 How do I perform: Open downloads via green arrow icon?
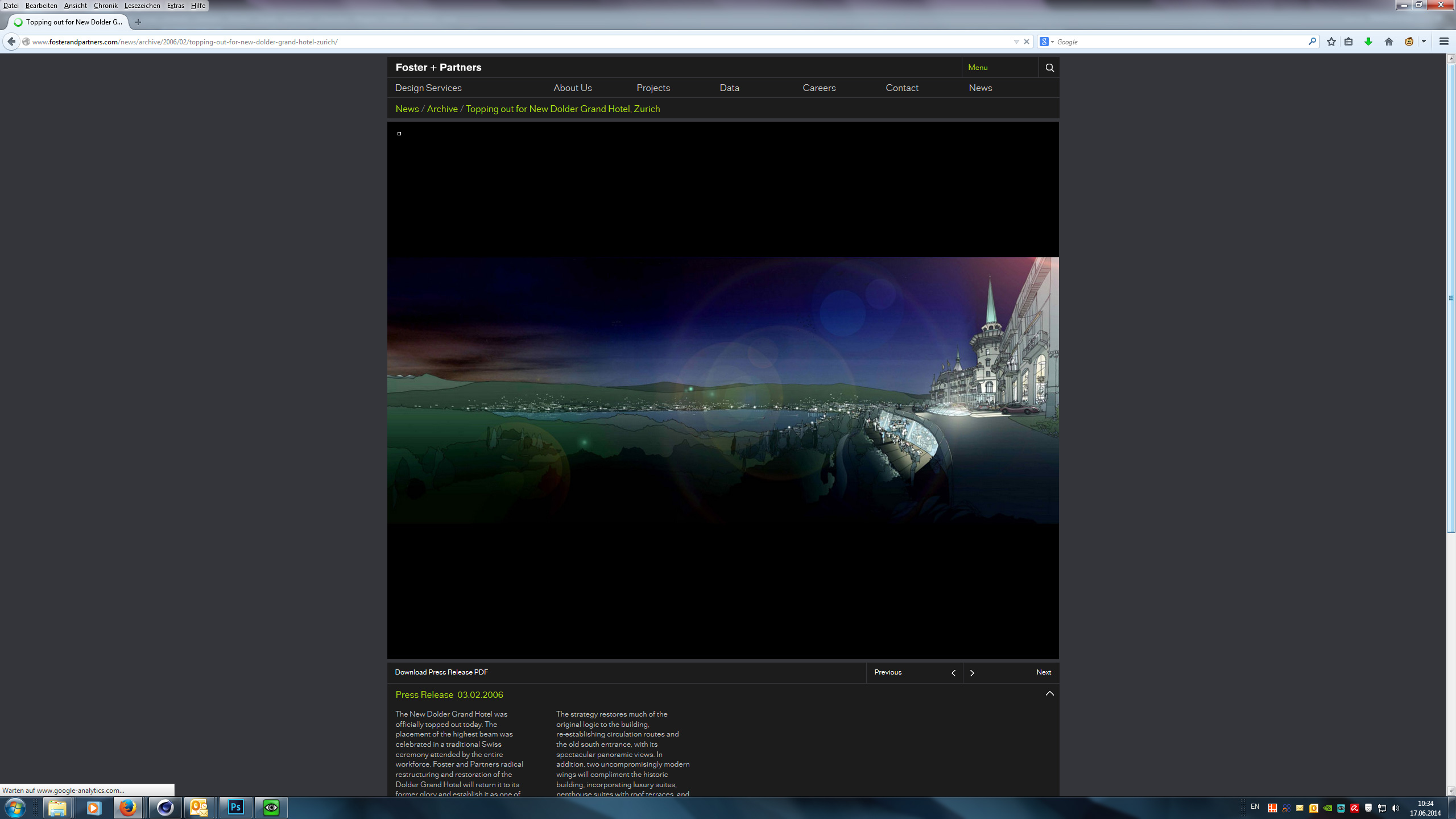coord(1368,42)
